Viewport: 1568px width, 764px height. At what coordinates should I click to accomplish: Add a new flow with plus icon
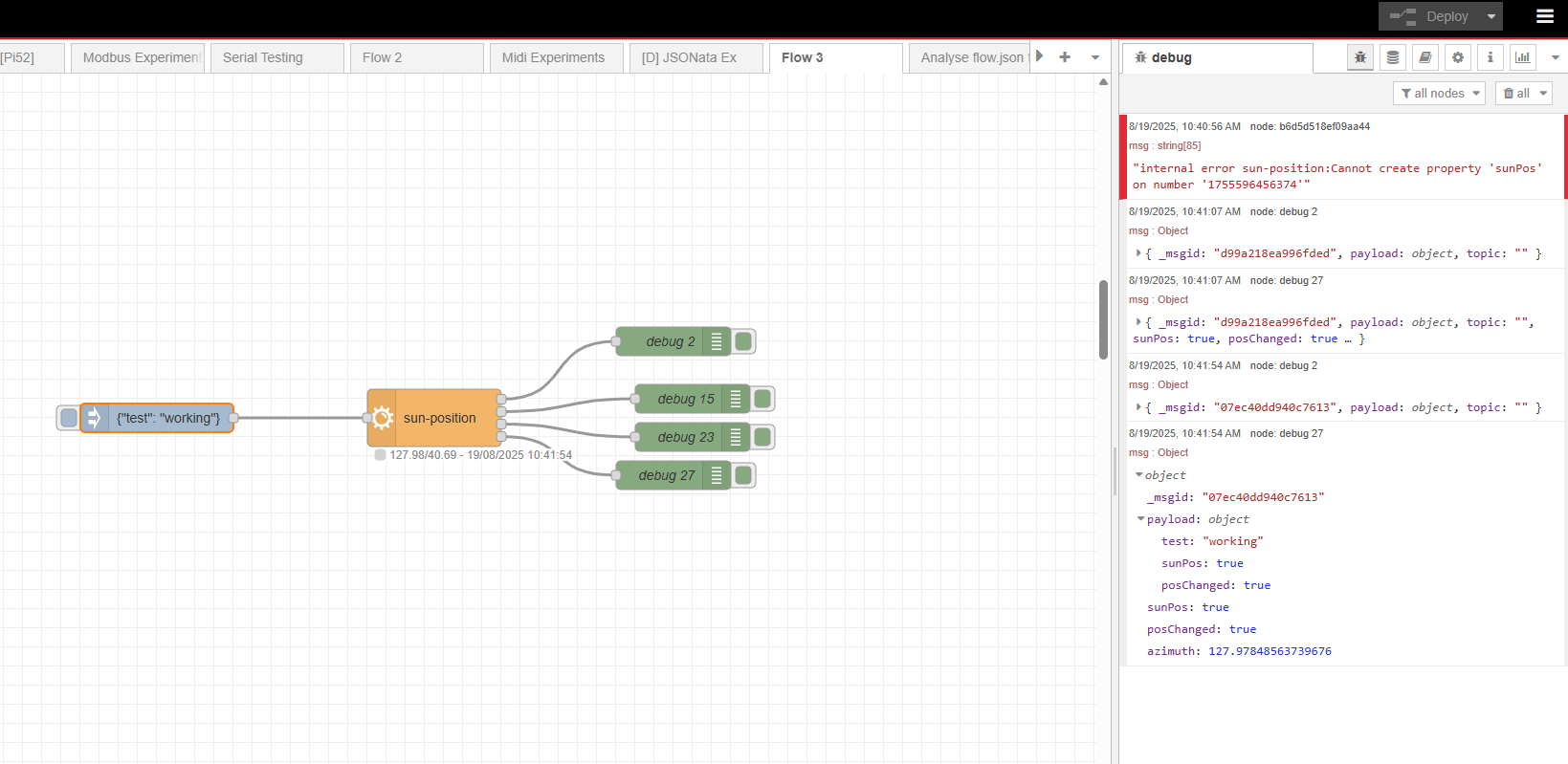click(1065, 57)
